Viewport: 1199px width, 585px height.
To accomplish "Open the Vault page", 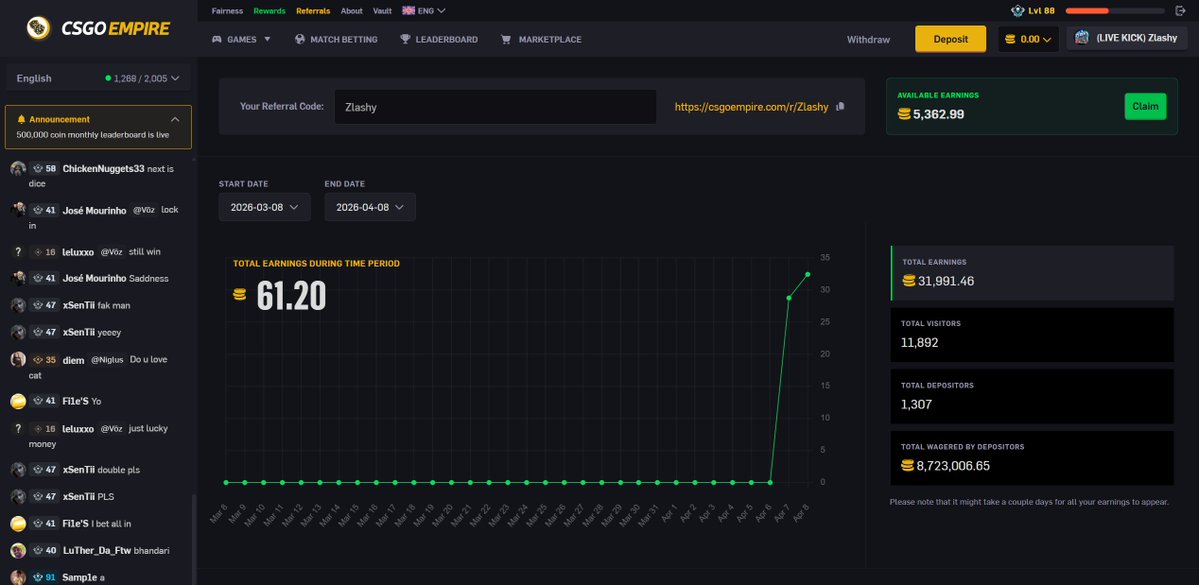I will coord(382,11).
